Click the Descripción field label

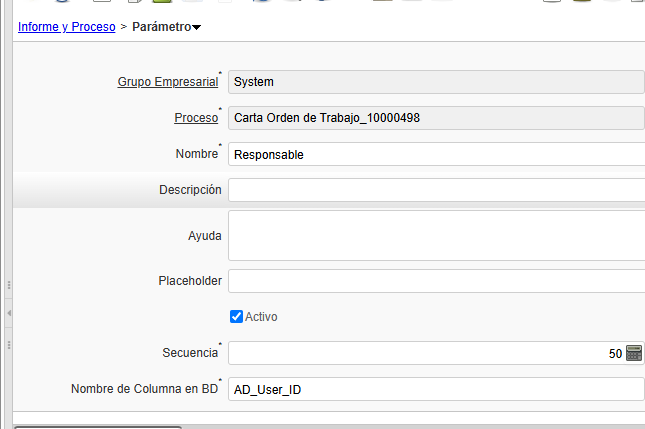(x=190, y=190)
